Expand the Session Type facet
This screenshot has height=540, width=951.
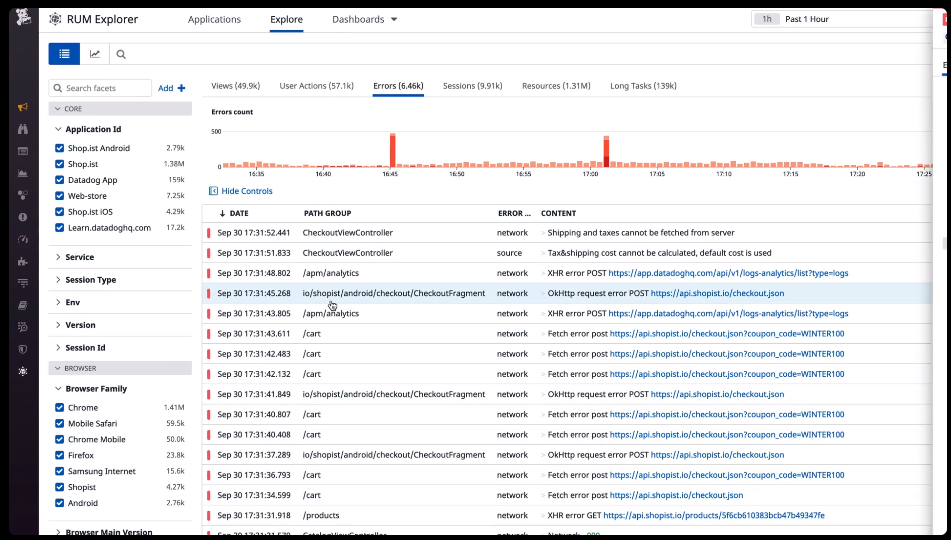click(x=90, y=280)
